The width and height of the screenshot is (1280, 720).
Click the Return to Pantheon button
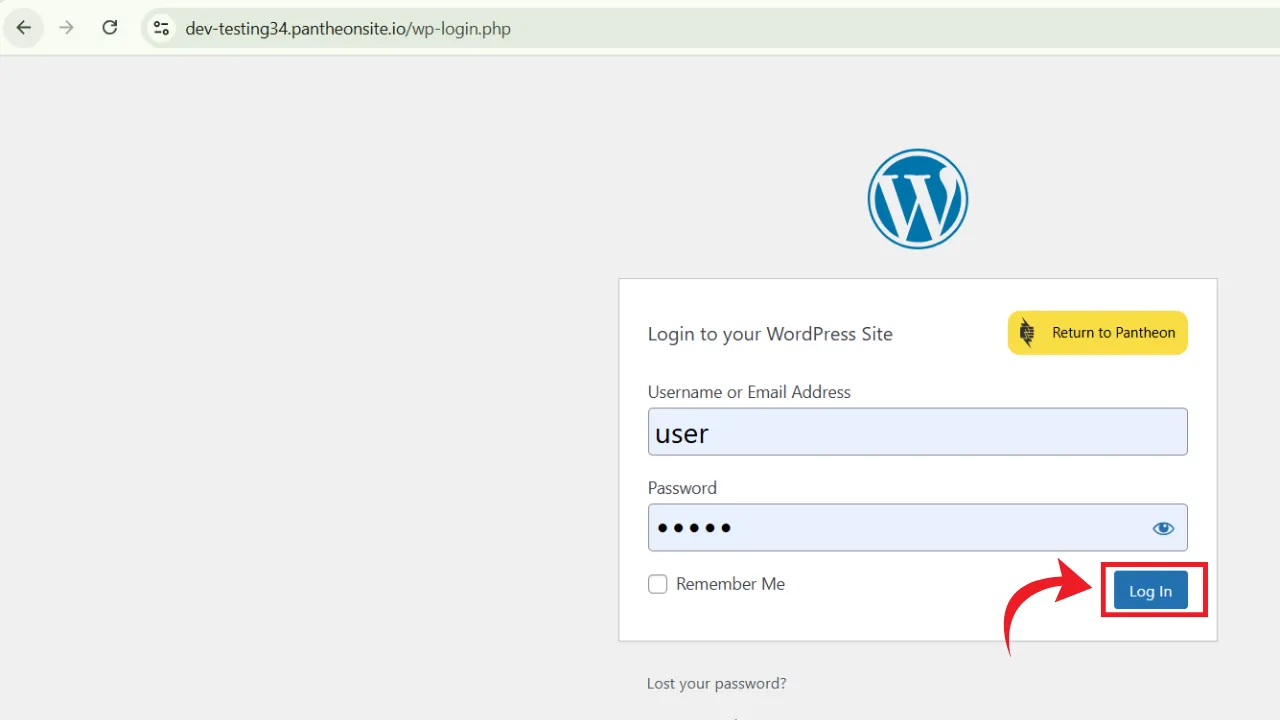[x=1097, y=333]
